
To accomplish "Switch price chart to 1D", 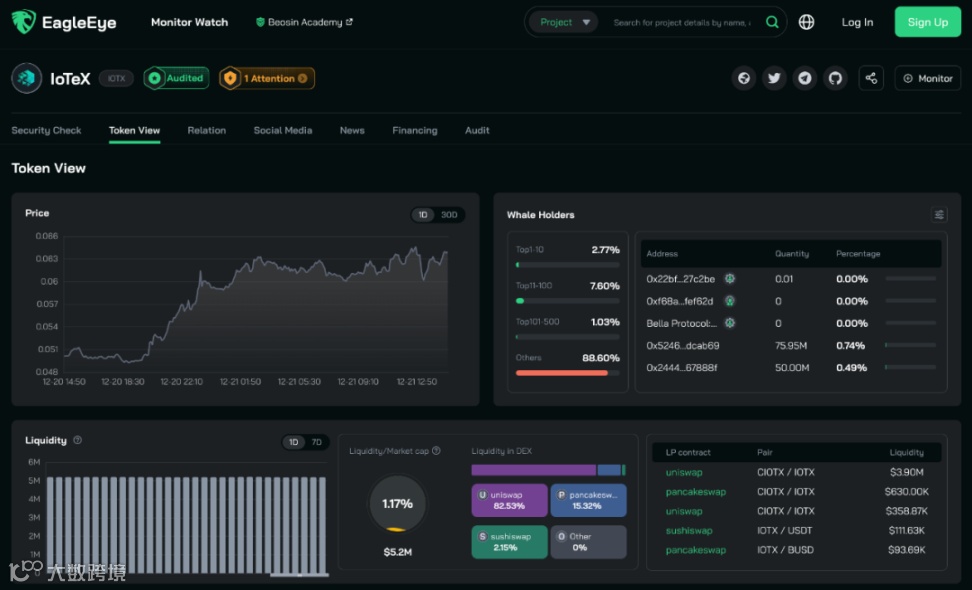I will (x=423, y=214).
